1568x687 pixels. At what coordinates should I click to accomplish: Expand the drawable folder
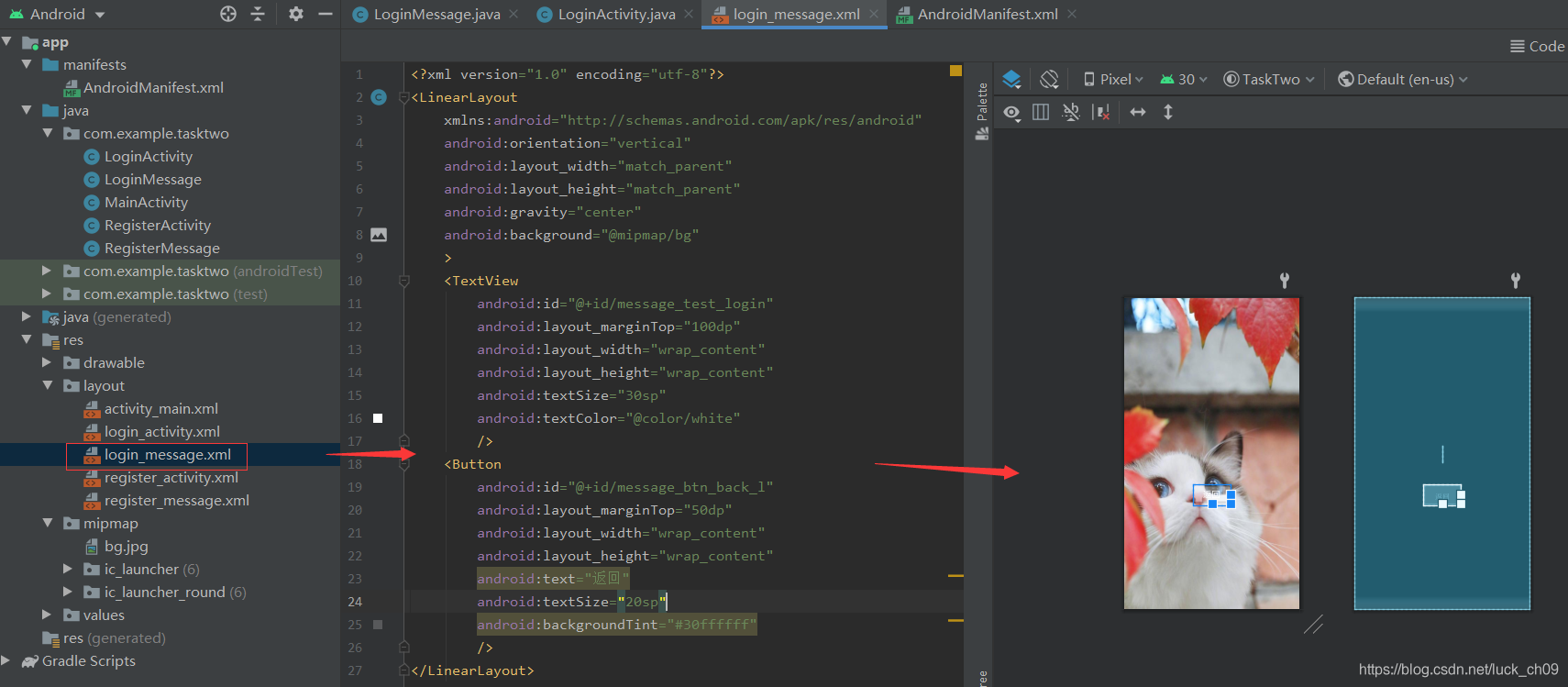tap(47, 362)
